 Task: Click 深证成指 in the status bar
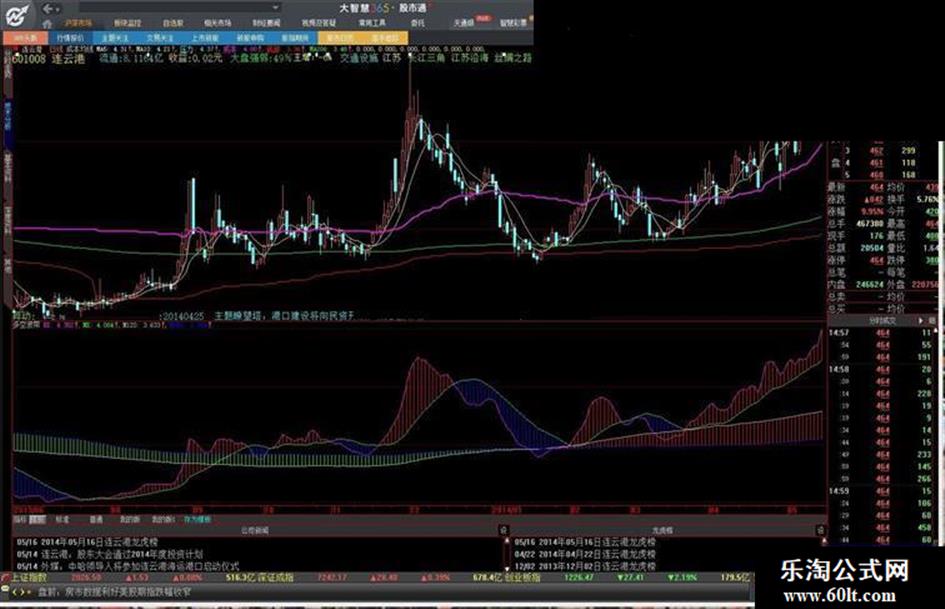(276, 578)
